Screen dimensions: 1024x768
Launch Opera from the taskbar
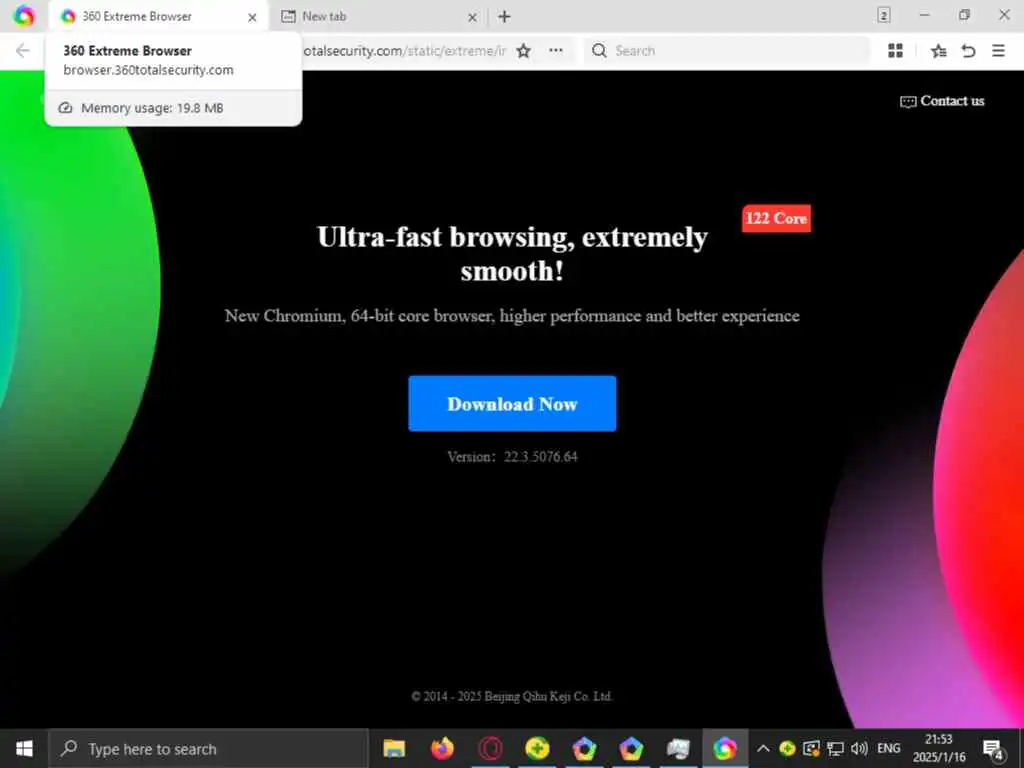click(x=490, y=748)
